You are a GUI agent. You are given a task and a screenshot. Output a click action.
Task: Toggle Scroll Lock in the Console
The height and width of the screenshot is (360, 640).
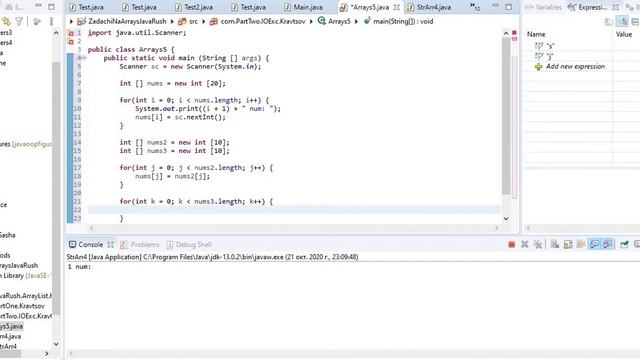point(568,244)
